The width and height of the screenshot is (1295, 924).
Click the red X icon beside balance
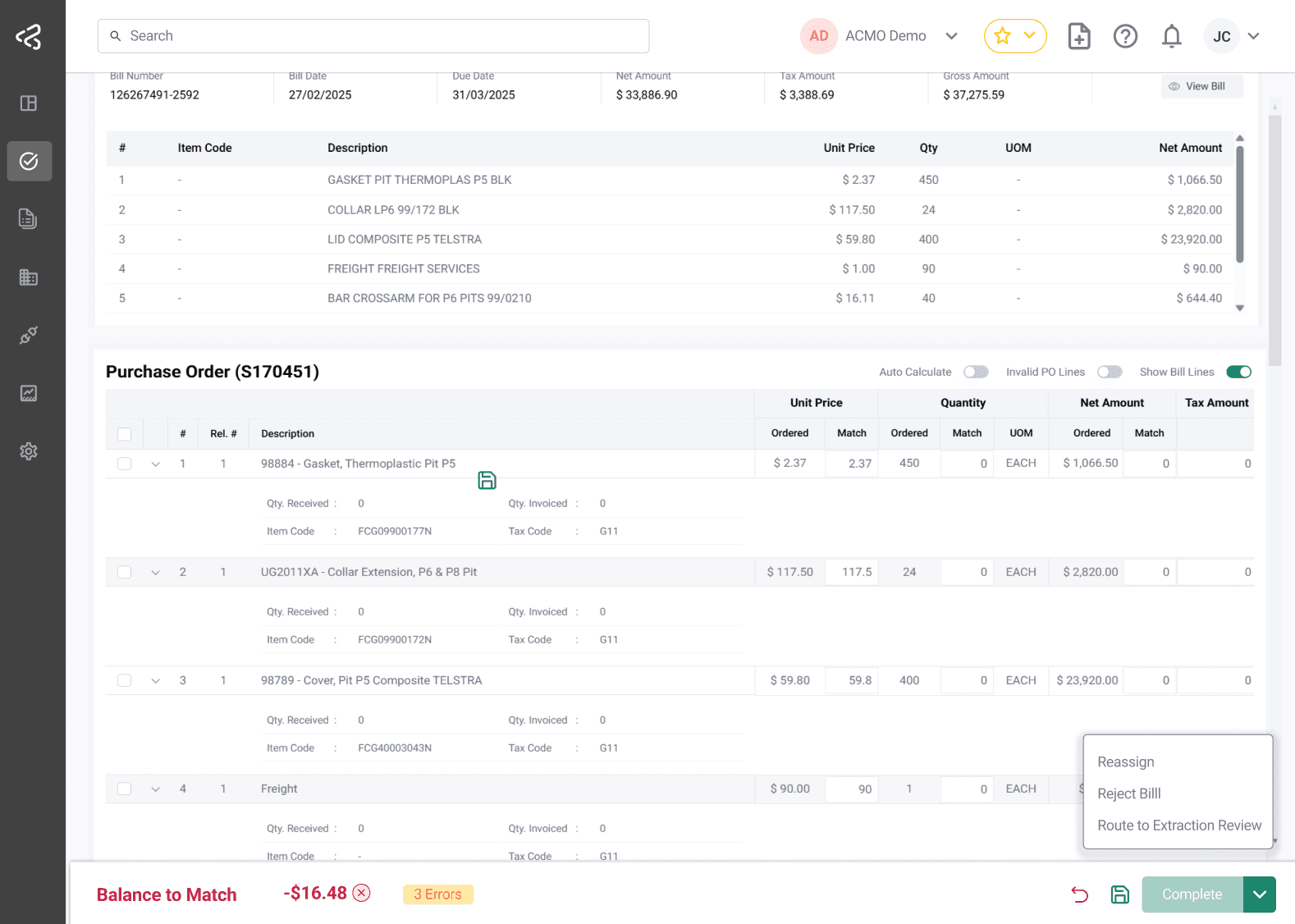[x=362, y=893]
